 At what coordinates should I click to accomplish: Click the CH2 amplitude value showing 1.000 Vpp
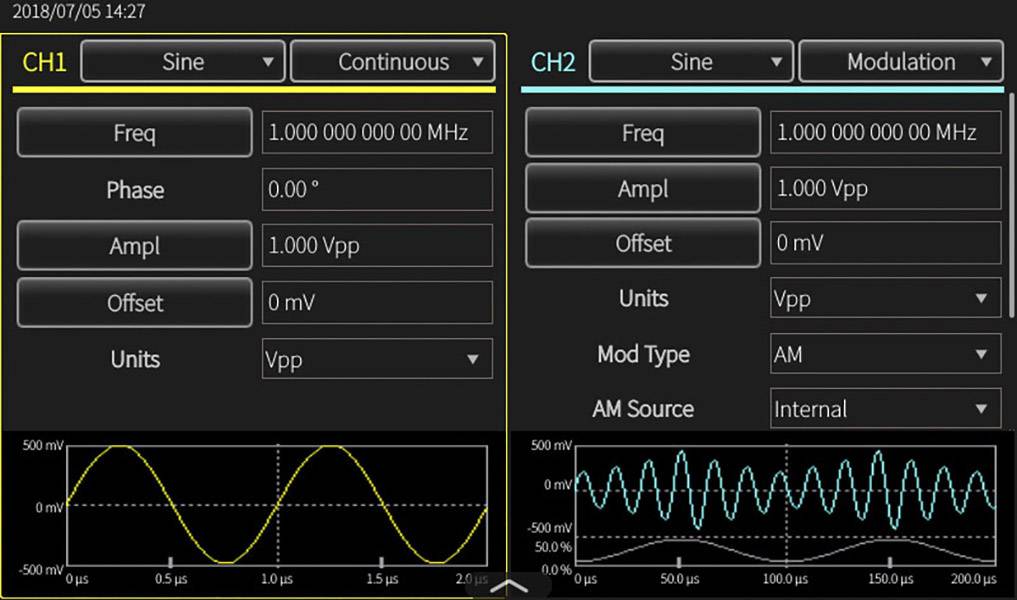coord(885,188)
